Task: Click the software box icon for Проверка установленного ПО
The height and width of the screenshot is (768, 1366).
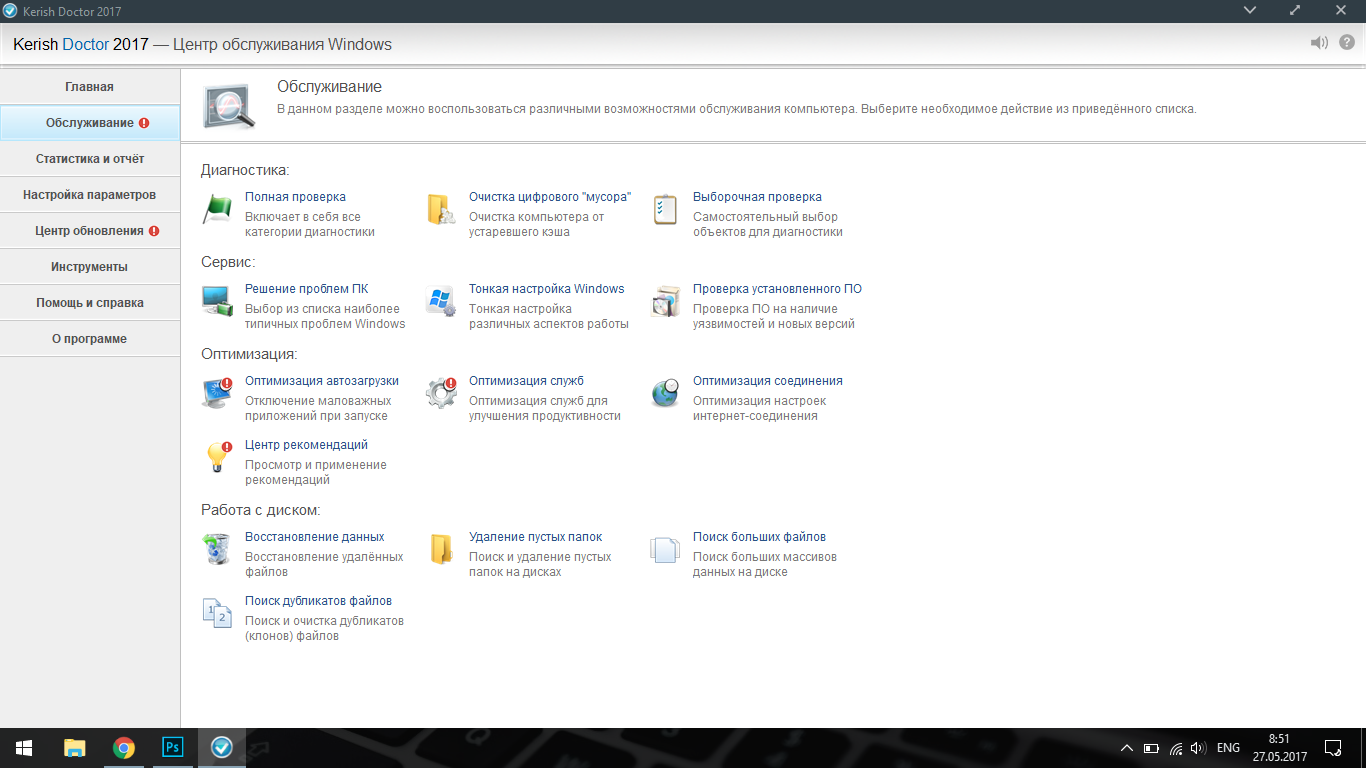Action: tap(666, 302)
